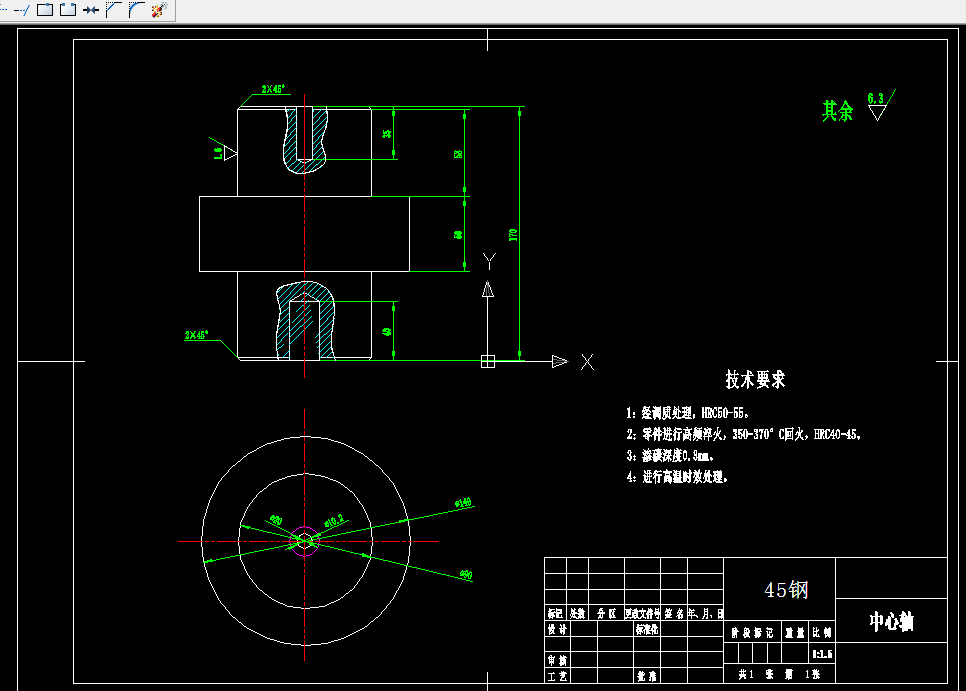Select the 170 overall length dimension
Screen dimensions: 966x691
point(513,235)
